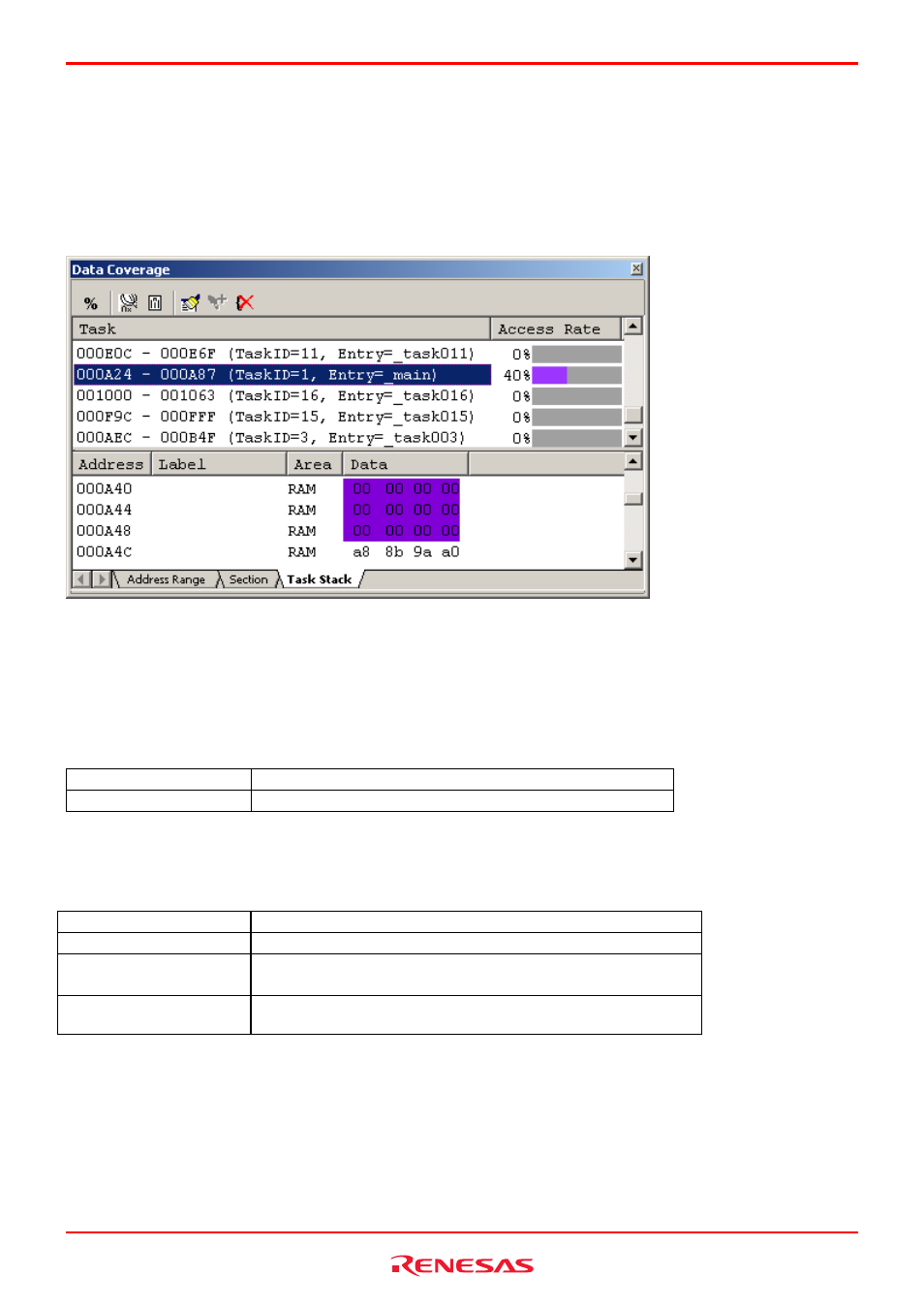Select task row TaskID=1 Entry=_main
Viewport: 924px width, 1308px height.
[x=282, y=375]
